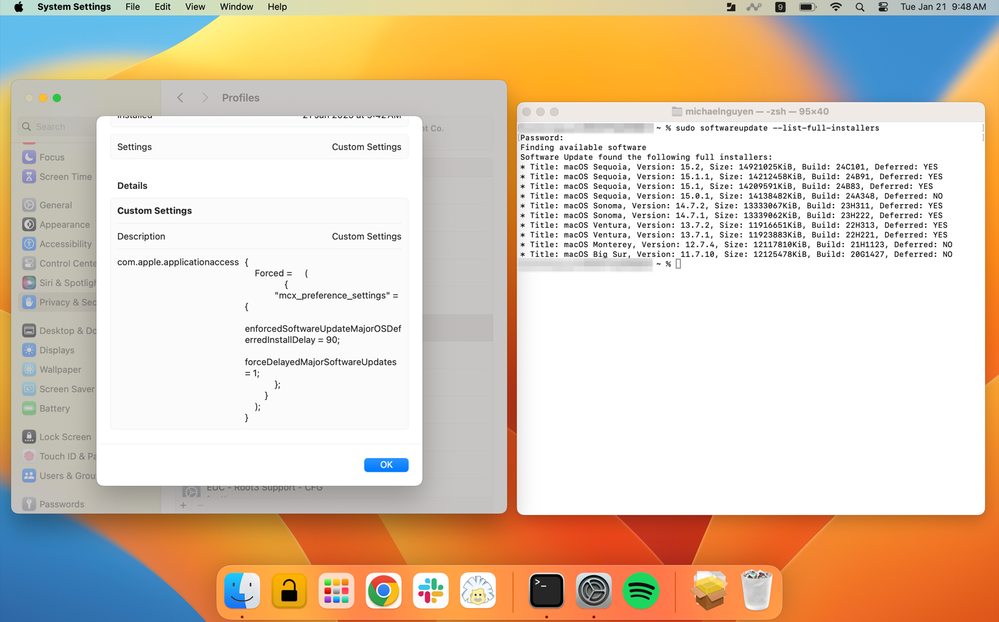Viewport: 999px width, 622px height.
Task: Open Spotify from the Dock
Action: point(641,591)
